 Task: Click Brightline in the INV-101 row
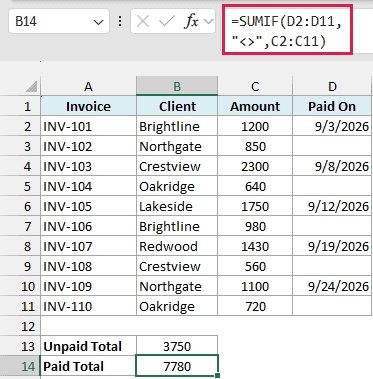tap(177, 126)
